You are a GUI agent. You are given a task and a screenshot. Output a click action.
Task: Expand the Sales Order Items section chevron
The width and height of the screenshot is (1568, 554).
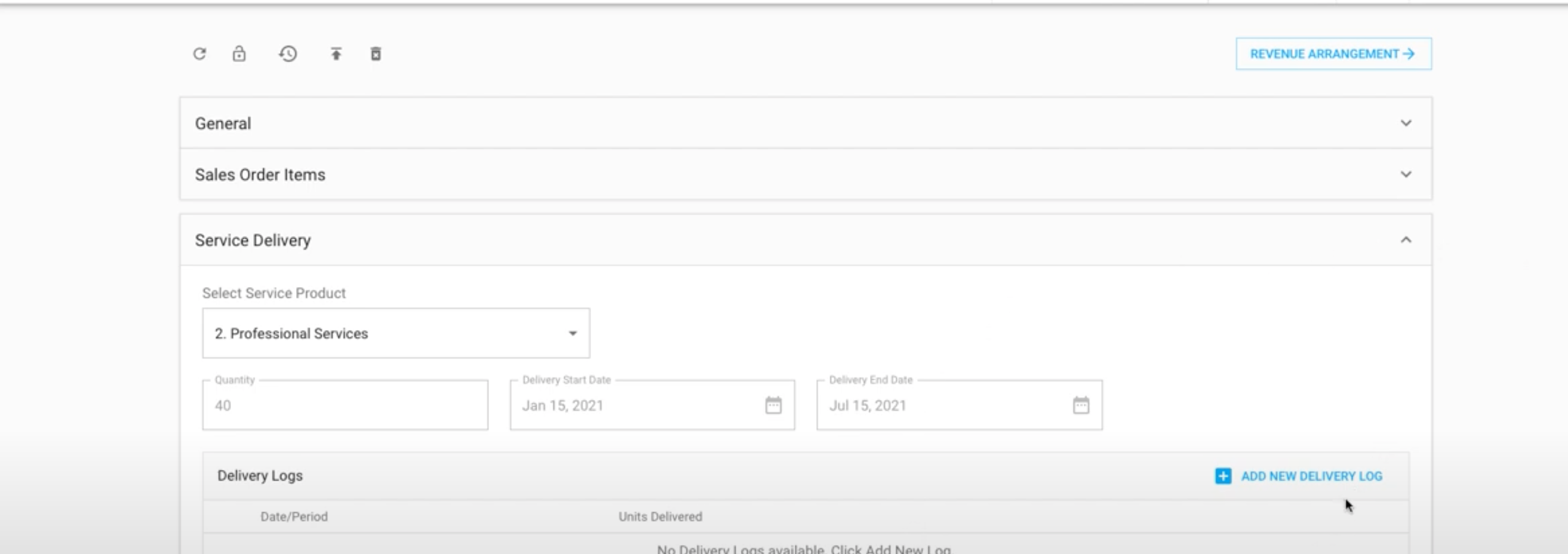coord(1406,175)
